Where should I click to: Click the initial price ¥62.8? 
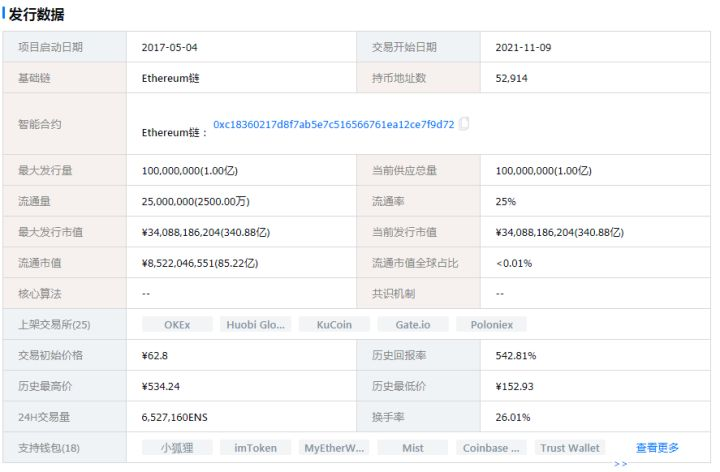(155, 355)
